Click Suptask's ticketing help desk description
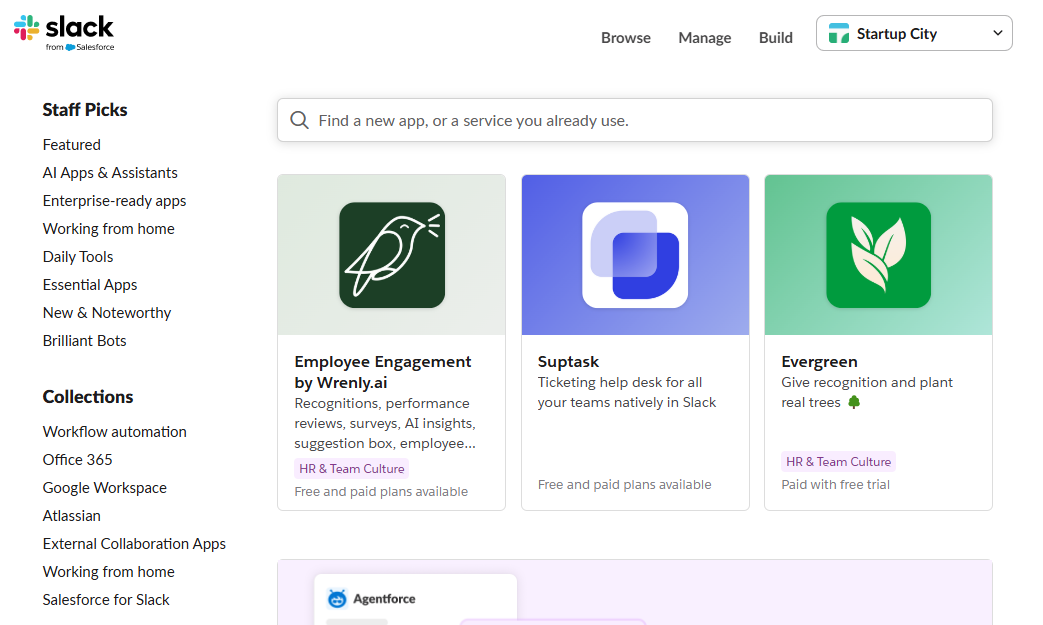Image resolution: width=1043 pixels, height=625 pixels. (x=627, y=392)
